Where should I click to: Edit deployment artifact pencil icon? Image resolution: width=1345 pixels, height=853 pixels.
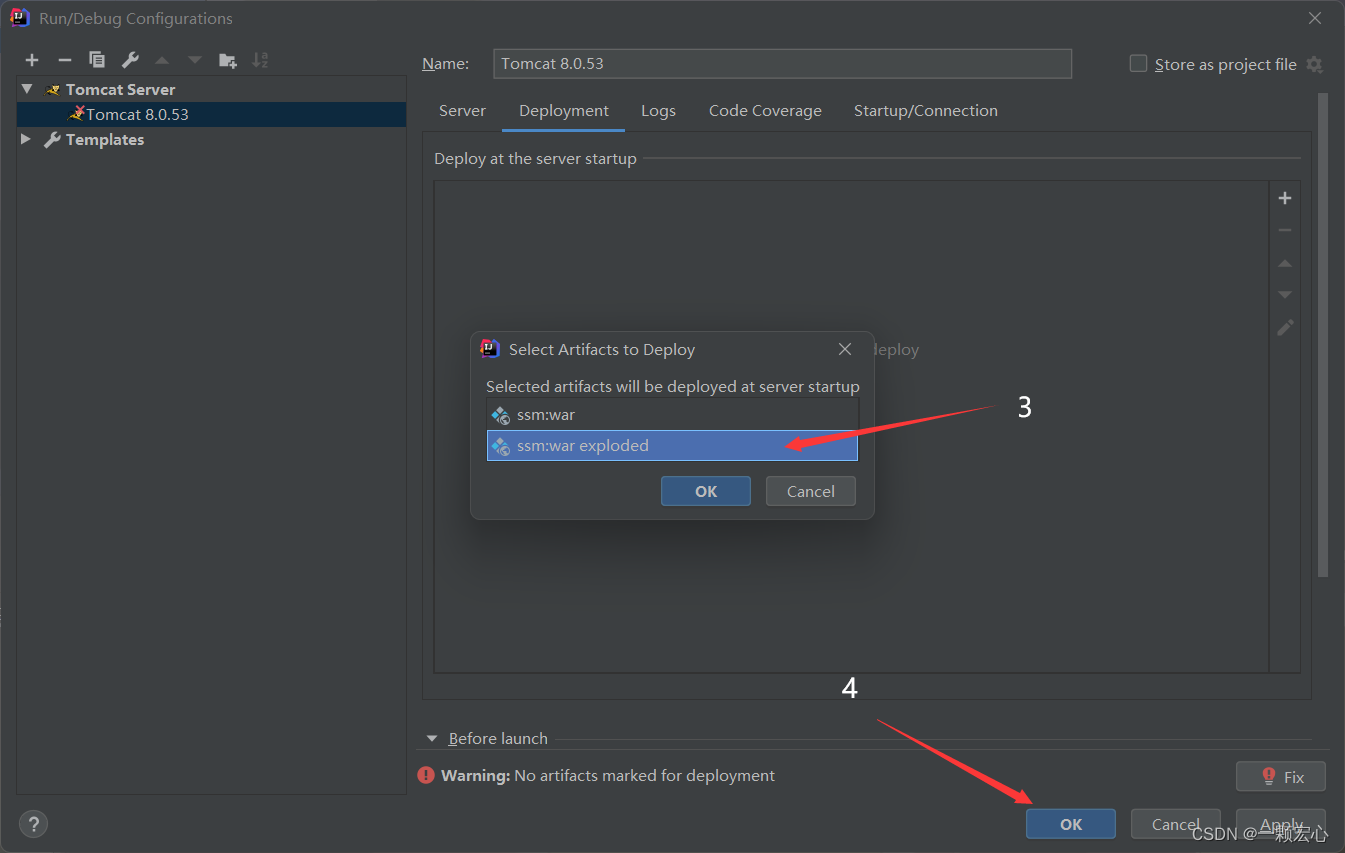[x=1285, y=327]
